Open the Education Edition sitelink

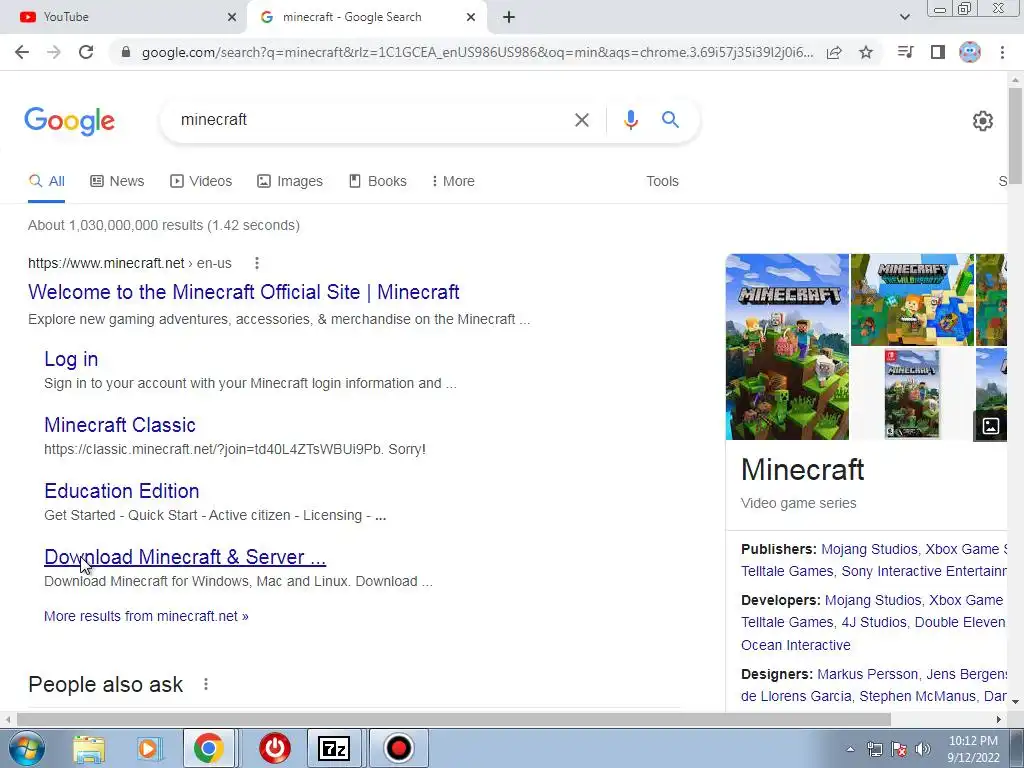[121, 491]
